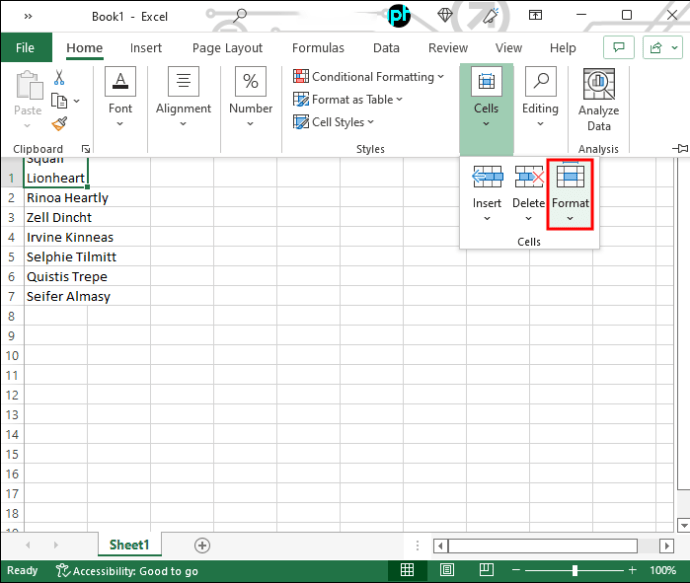Click the zoom slider handle
The height and width of the screenshot is (583, 690).
point(575,570)
